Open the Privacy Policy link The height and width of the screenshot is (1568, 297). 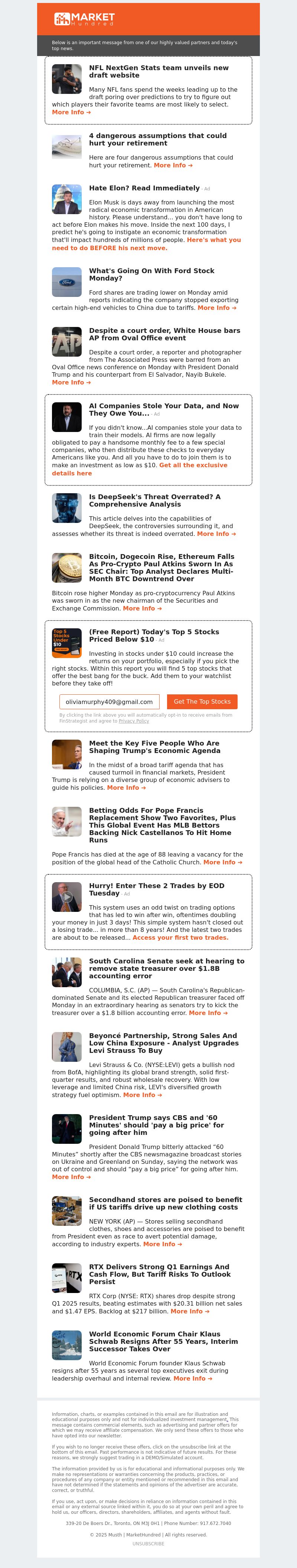(134, 721)
